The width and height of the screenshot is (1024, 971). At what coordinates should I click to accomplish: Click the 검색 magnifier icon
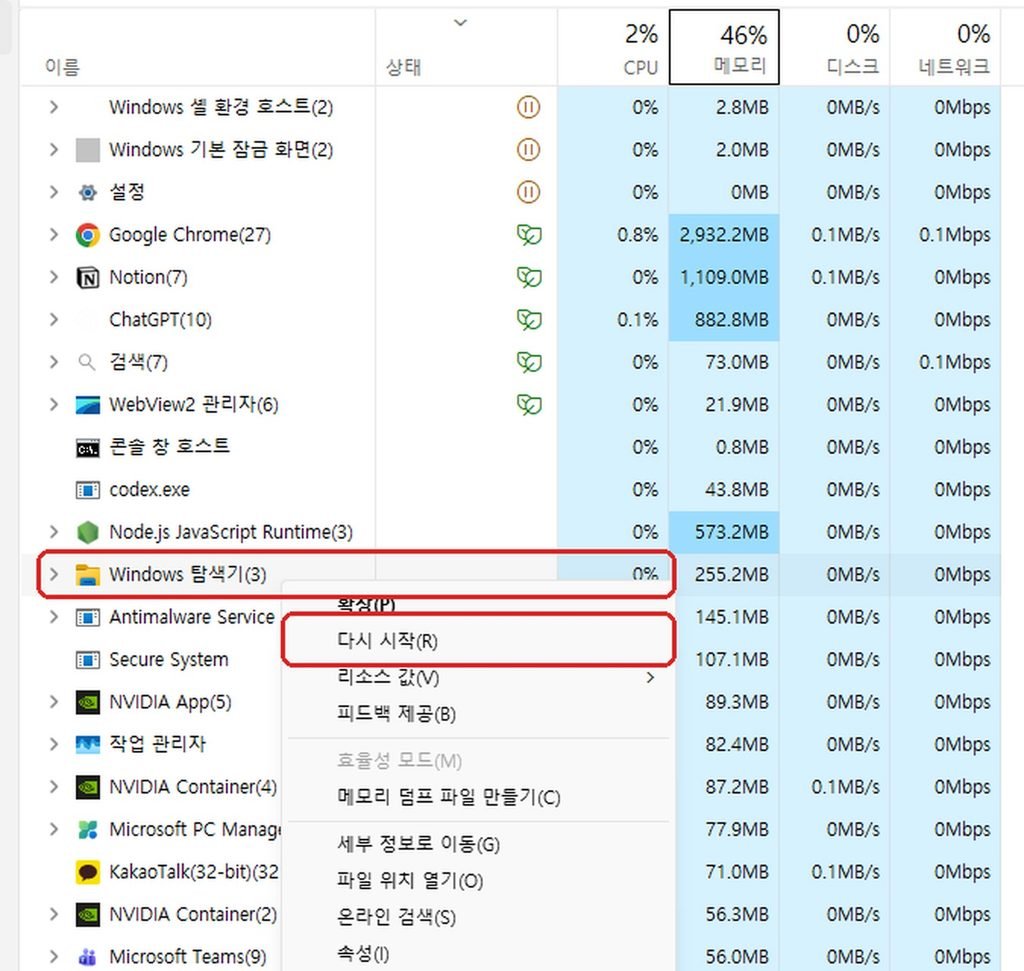87,362
